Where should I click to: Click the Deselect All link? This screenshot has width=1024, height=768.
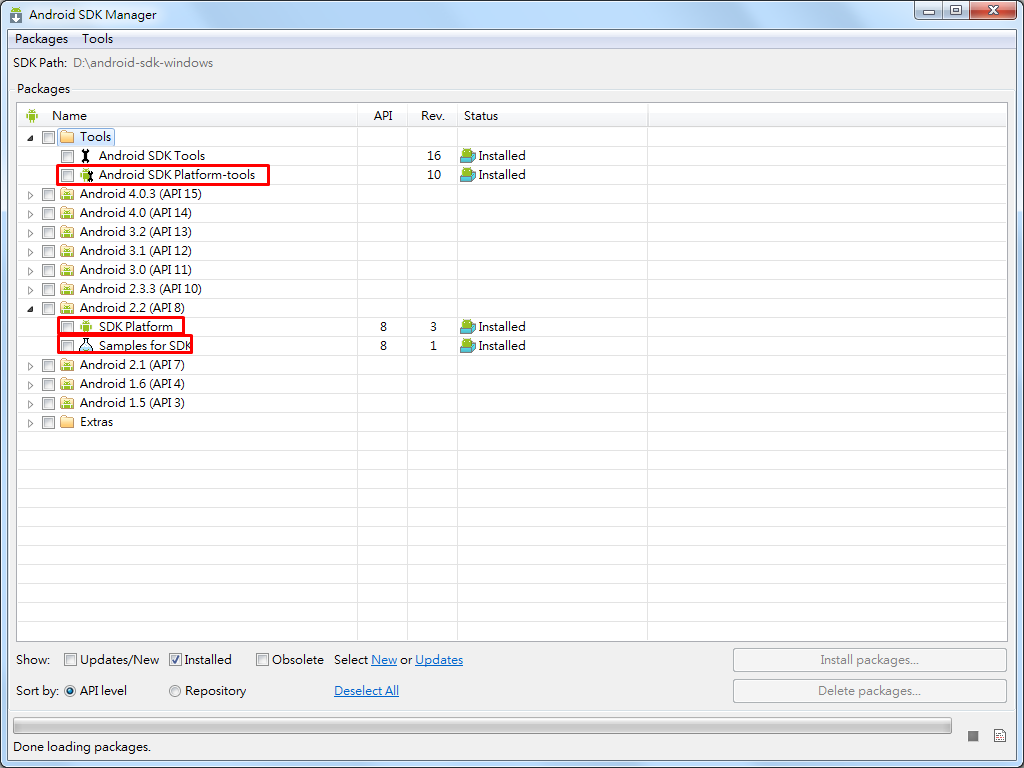[x=366, y=691]
